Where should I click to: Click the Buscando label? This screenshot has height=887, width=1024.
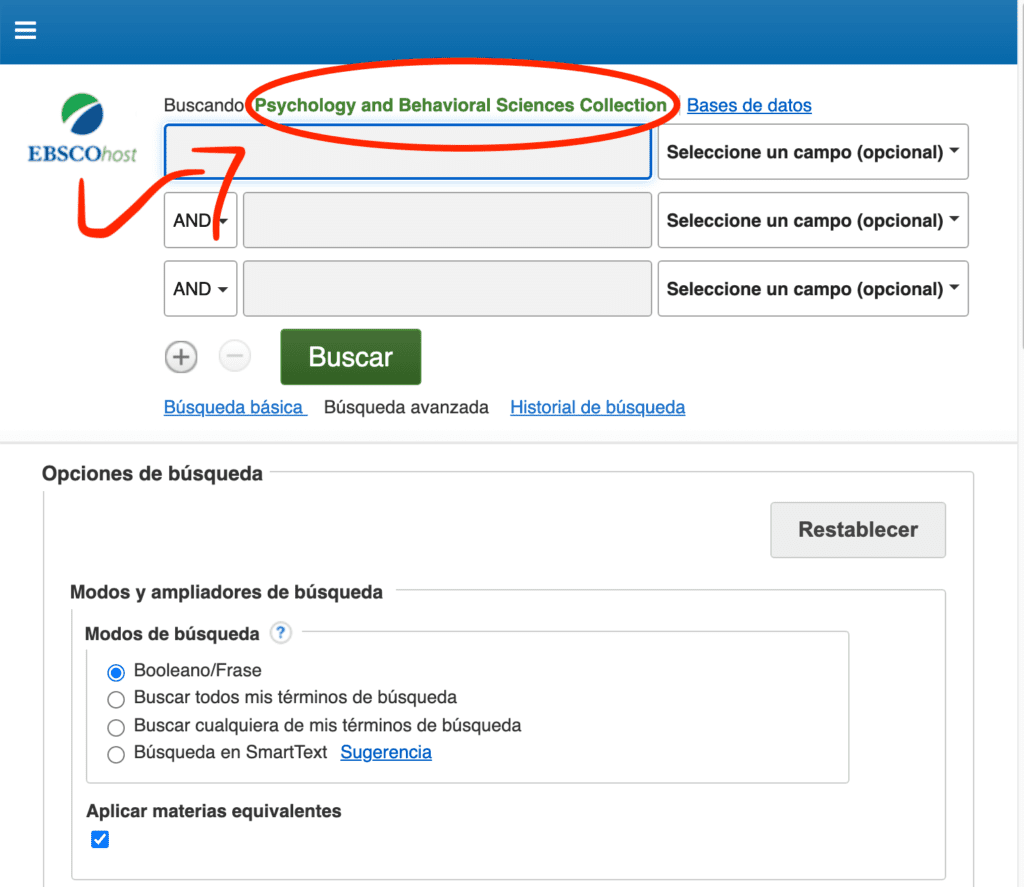pyautogui.click(x=204, y=105)
